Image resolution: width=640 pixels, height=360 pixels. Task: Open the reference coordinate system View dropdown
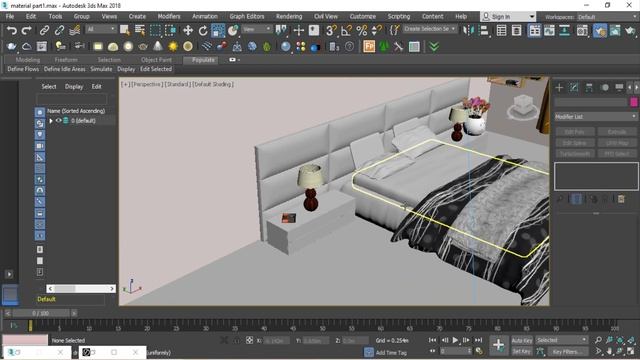coord(257,29)
